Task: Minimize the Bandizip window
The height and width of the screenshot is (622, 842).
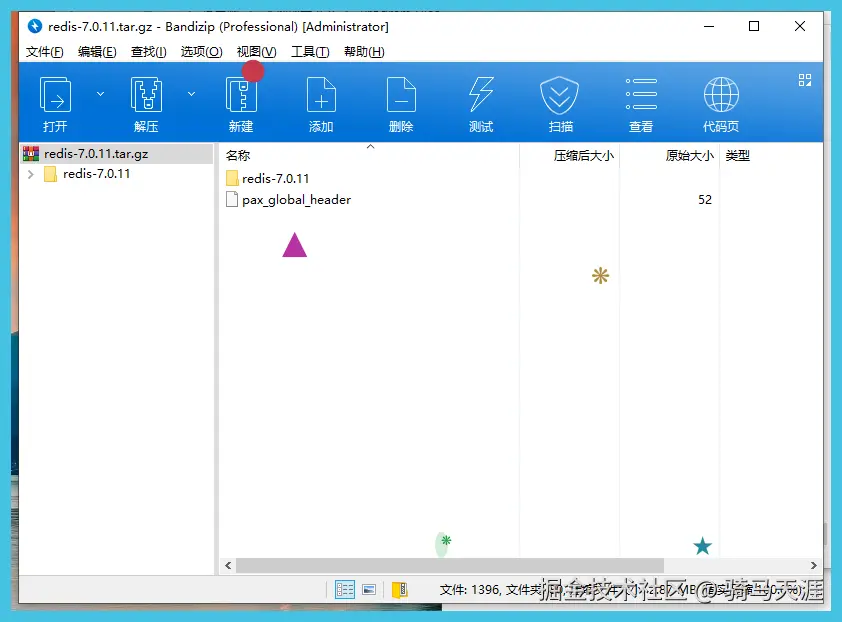Action: [709, 26]
